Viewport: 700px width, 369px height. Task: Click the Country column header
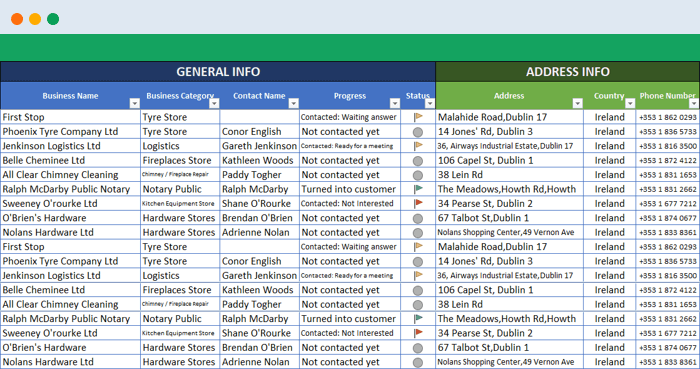point(609,96)
